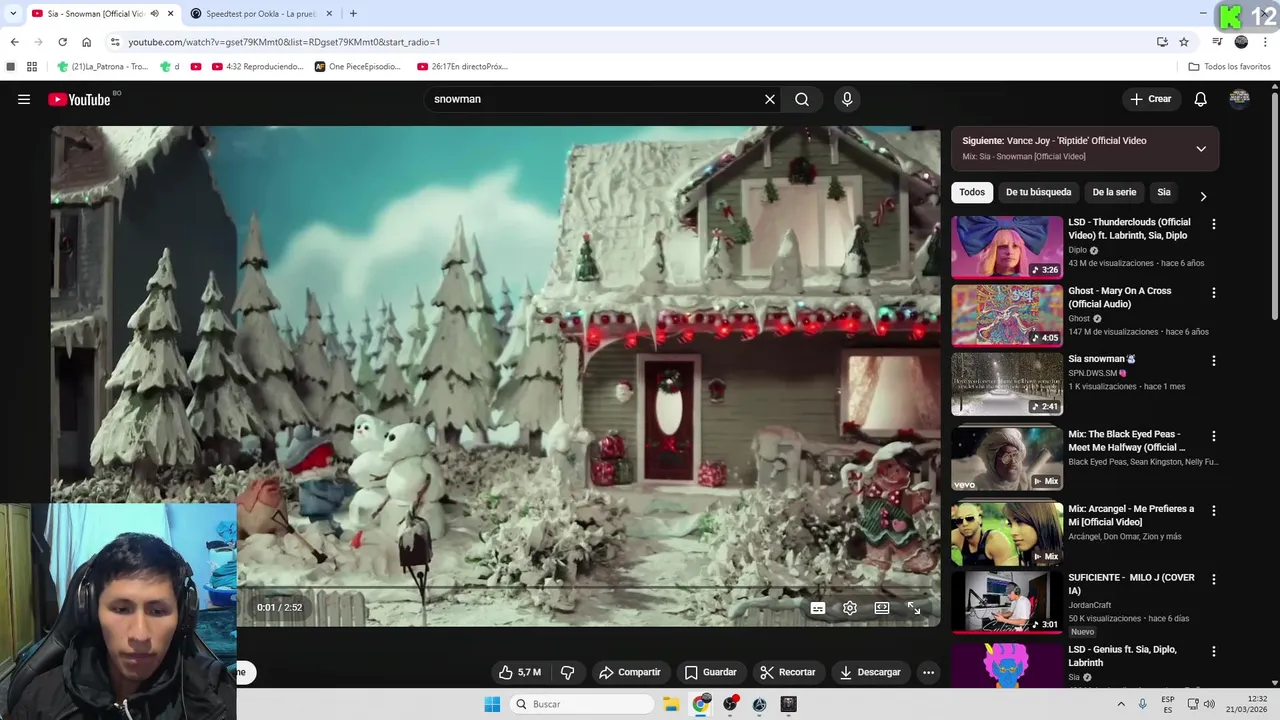Open Sia snowman 2:41 thumbnail

click(x=1007, y=384)
